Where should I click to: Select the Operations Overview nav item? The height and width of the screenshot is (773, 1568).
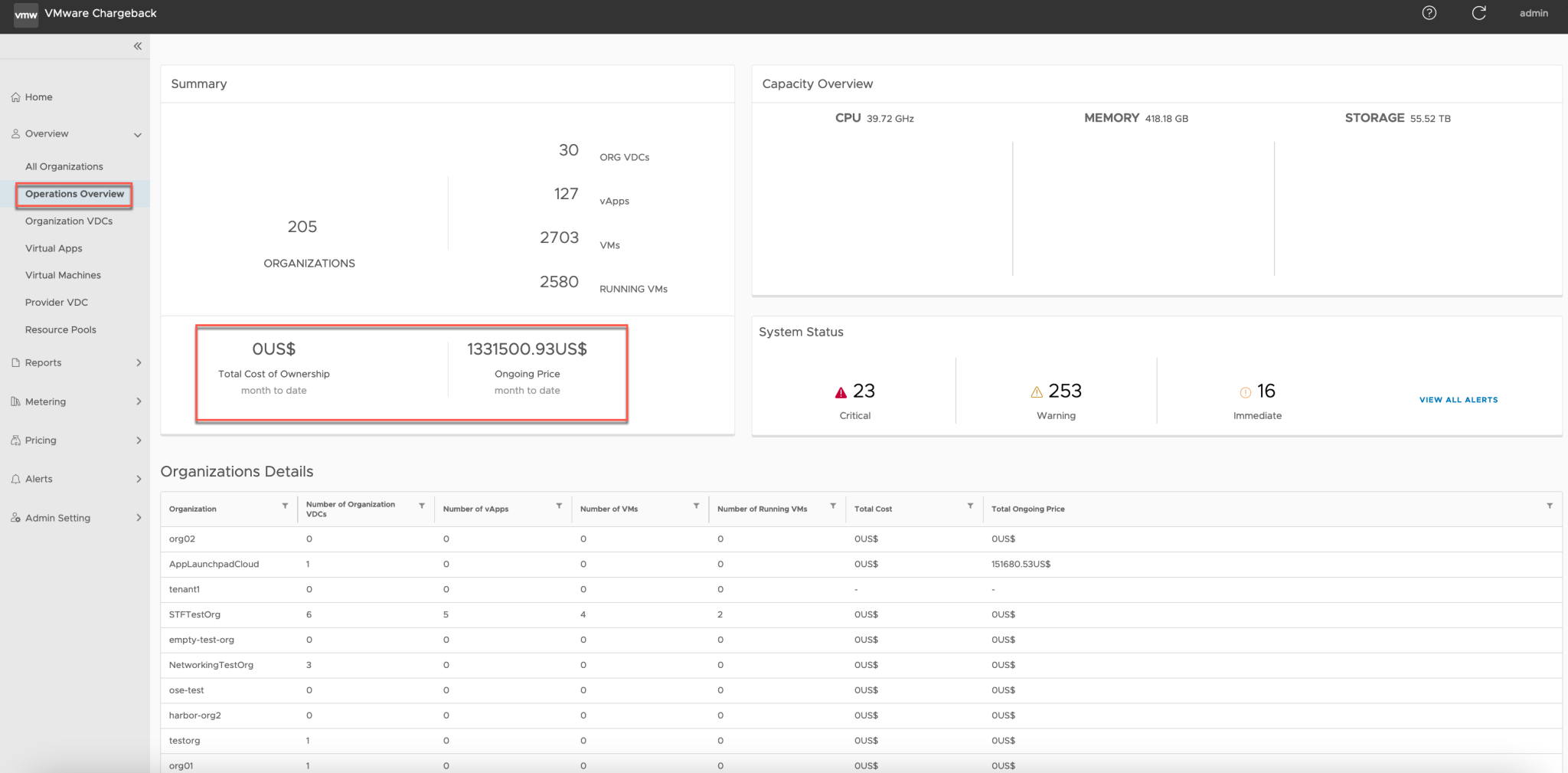[x=75, y=194]
